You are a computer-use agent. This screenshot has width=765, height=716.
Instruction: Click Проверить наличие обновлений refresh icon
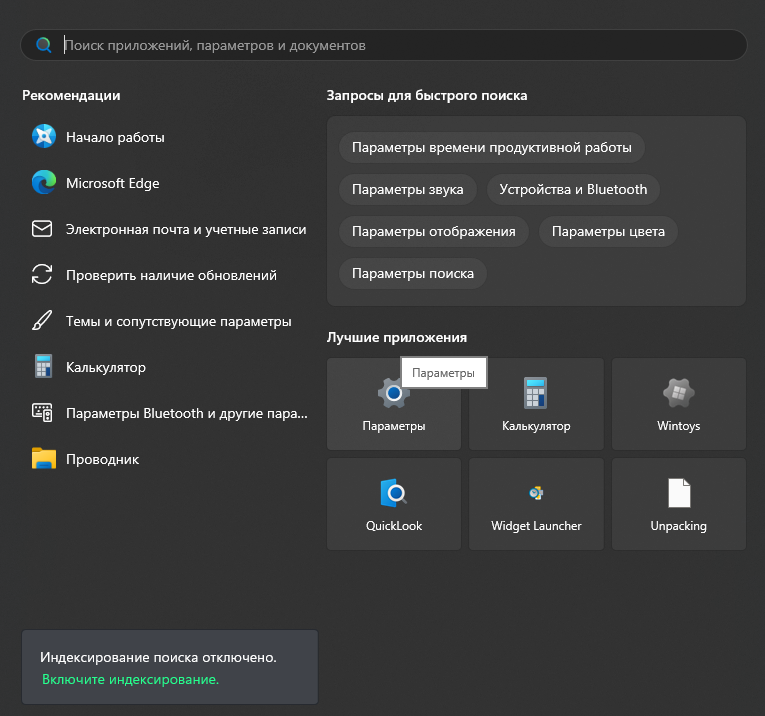pyautogui.click(x=42, y=275)
